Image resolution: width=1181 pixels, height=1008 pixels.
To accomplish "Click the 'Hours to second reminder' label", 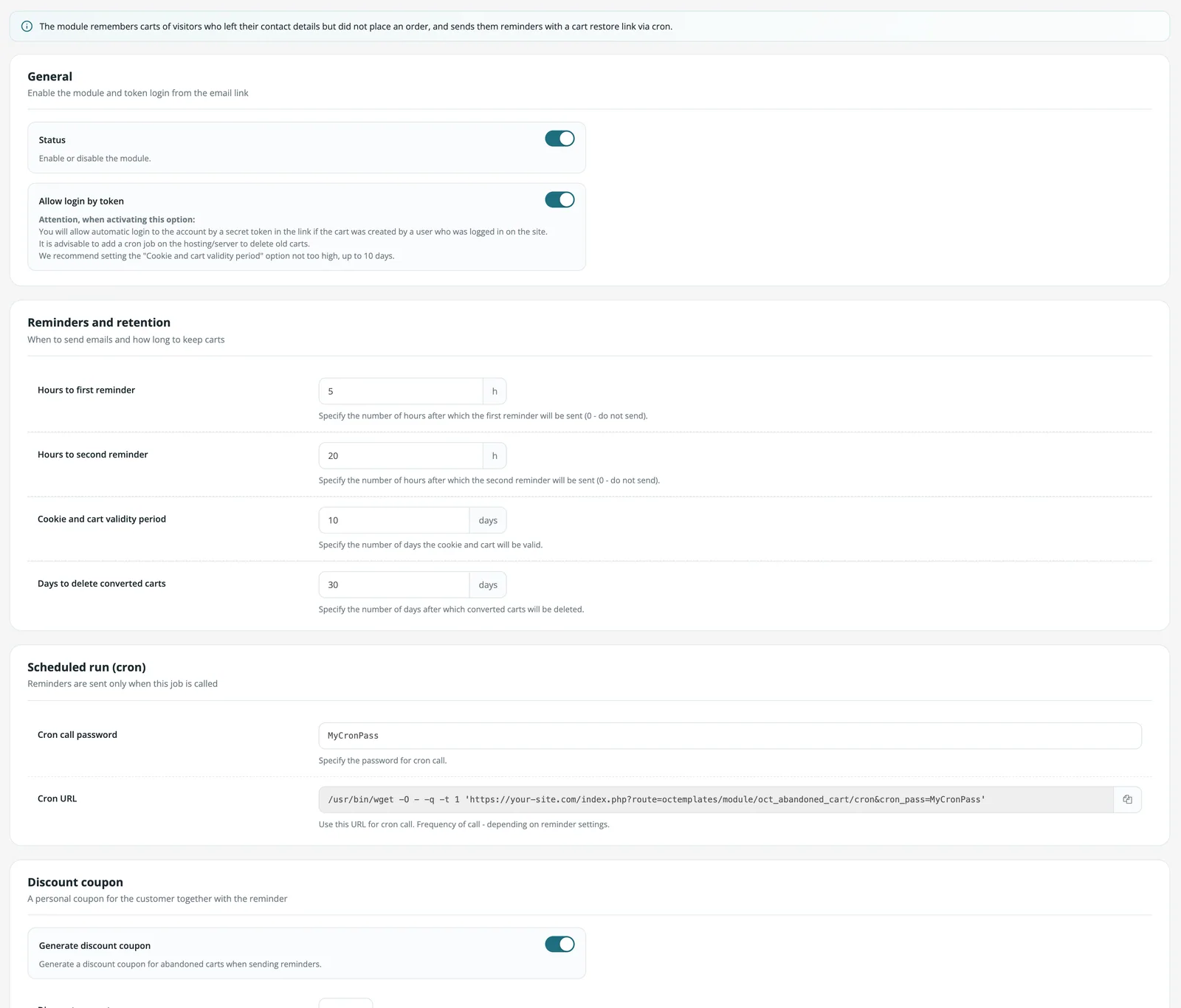I will tap(93, 455).
